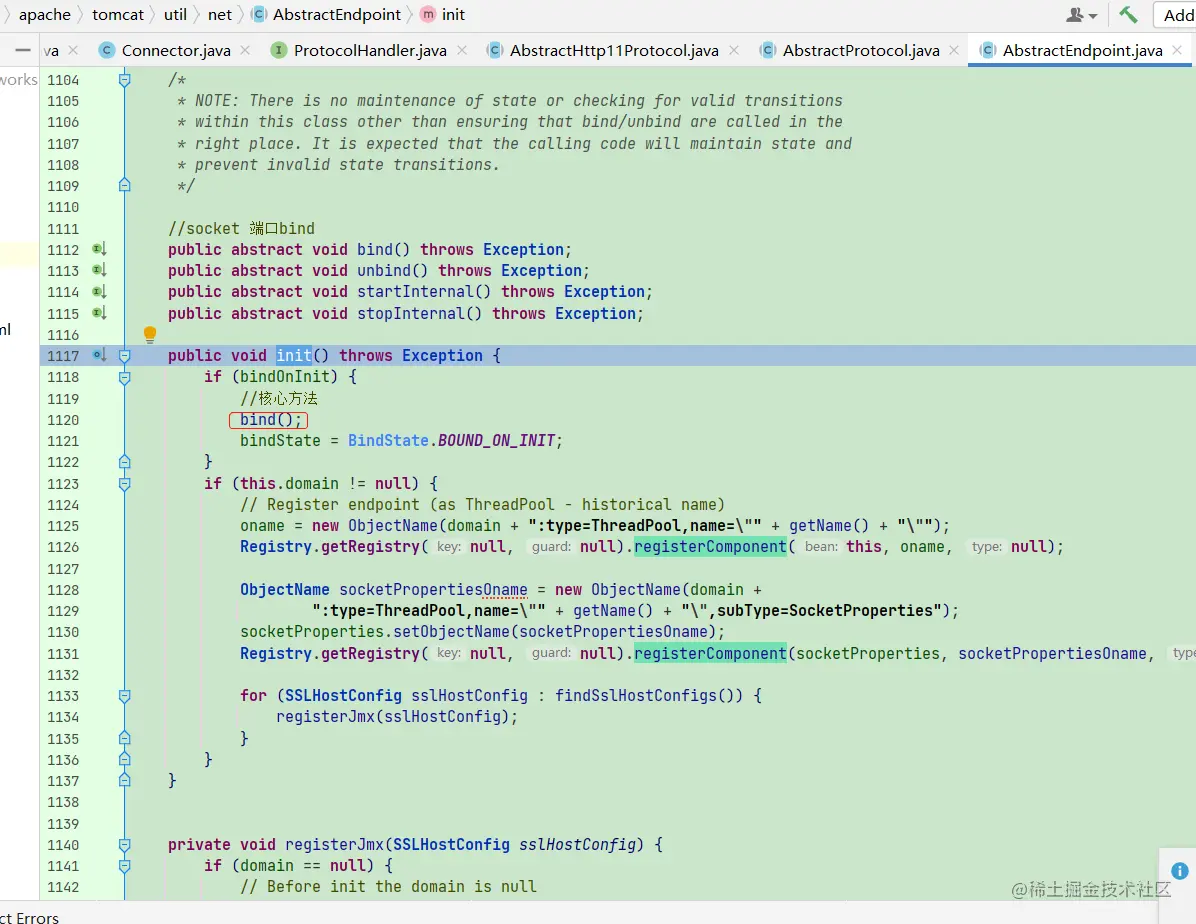Click the yellow intention lightbulb icon
1196x924 pixels.
coord(150,333)
